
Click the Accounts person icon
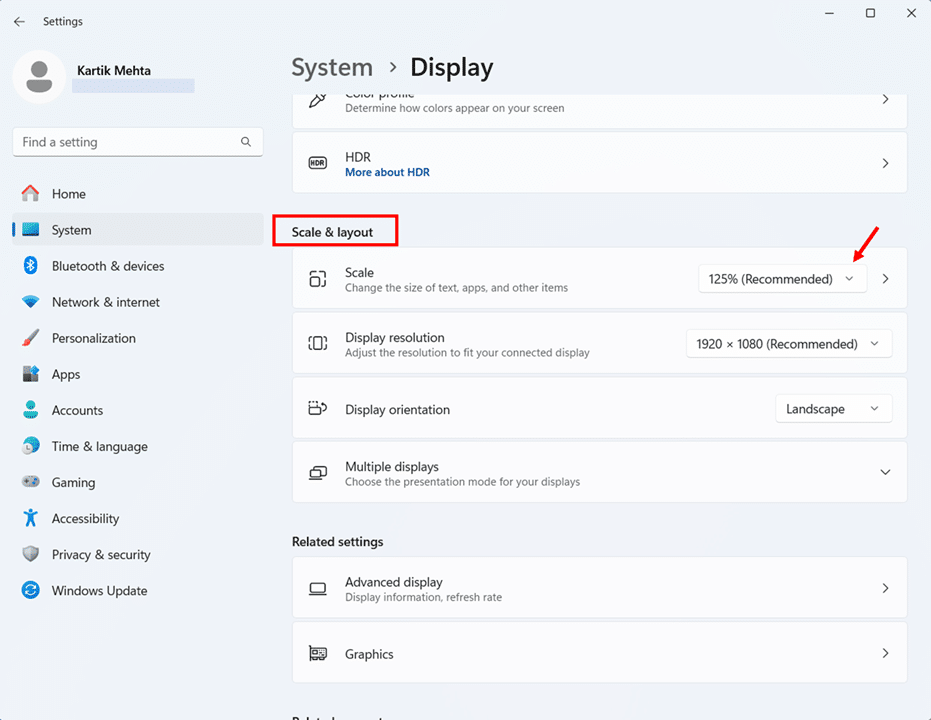tap(30, 410)
